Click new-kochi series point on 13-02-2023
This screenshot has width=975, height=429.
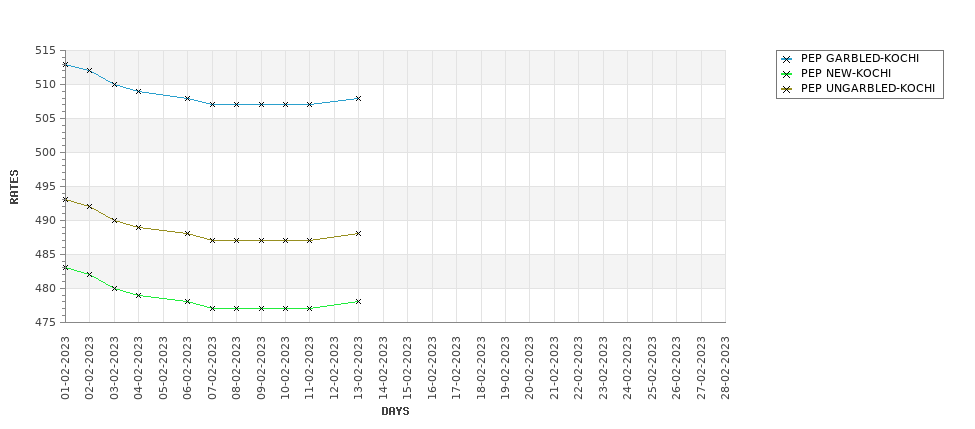coord(358,302)
